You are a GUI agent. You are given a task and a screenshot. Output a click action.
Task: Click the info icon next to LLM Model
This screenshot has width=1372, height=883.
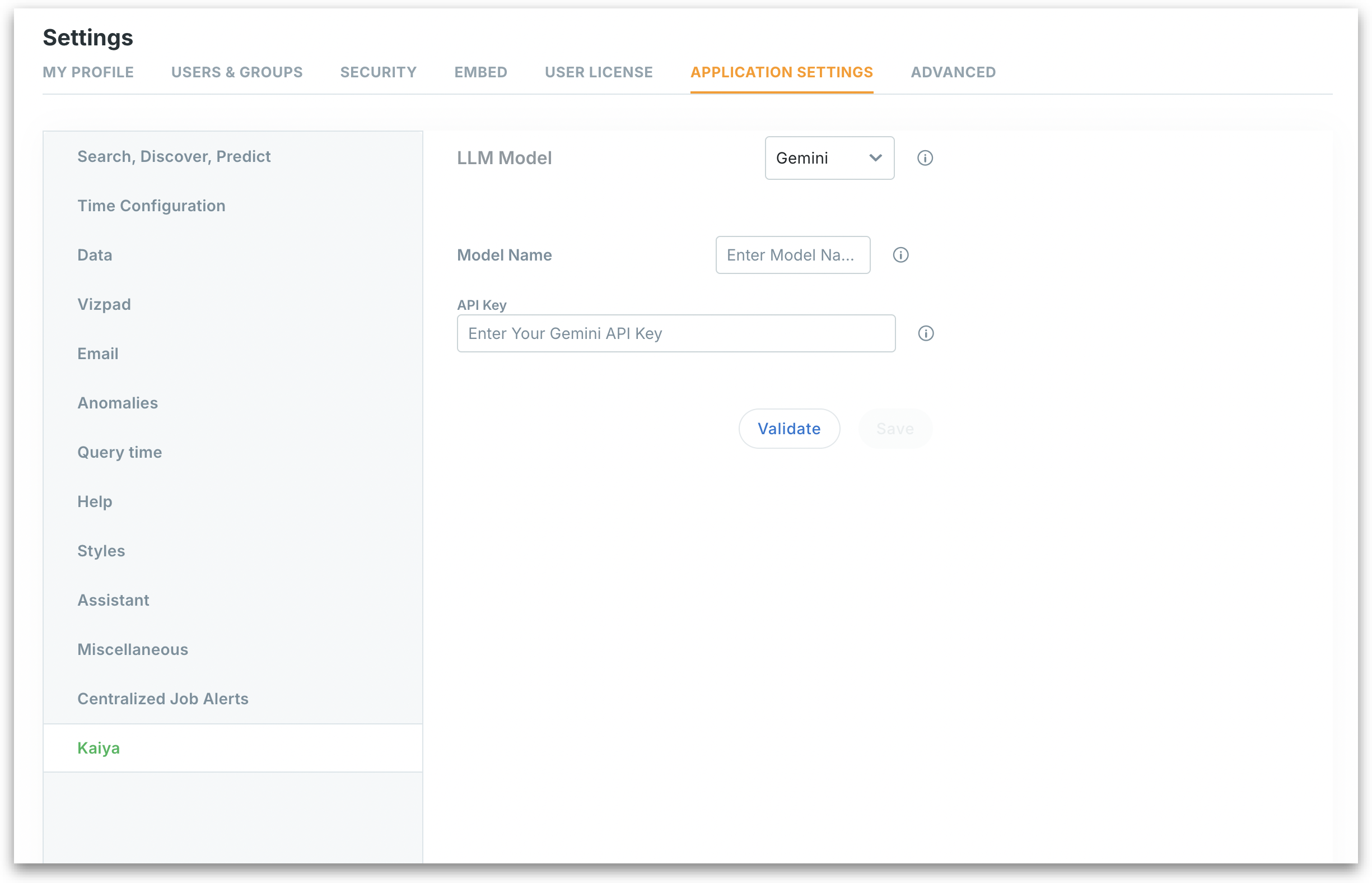(925, 157)
